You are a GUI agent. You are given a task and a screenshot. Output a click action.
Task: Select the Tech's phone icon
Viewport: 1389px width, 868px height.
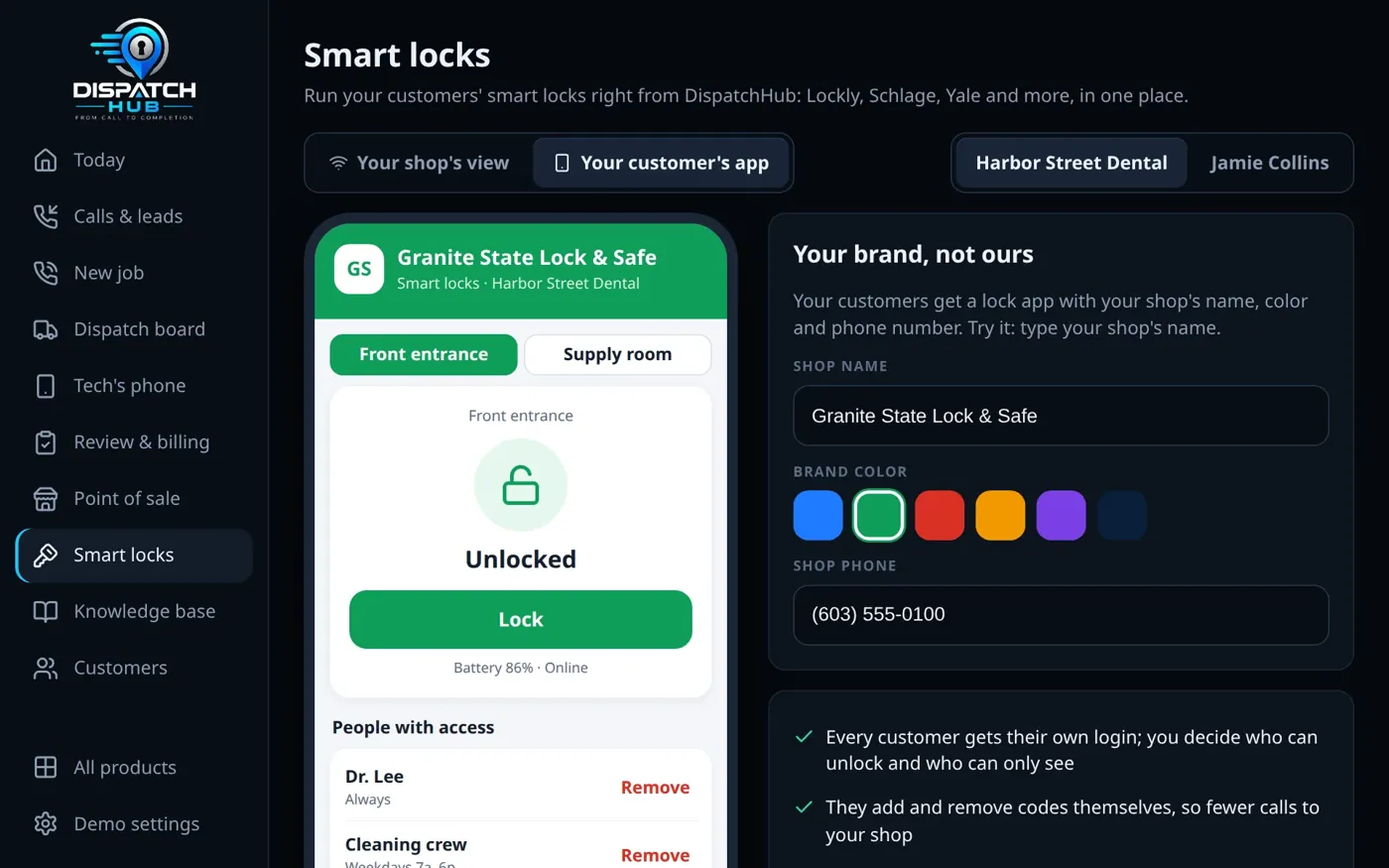pos(46,386)
